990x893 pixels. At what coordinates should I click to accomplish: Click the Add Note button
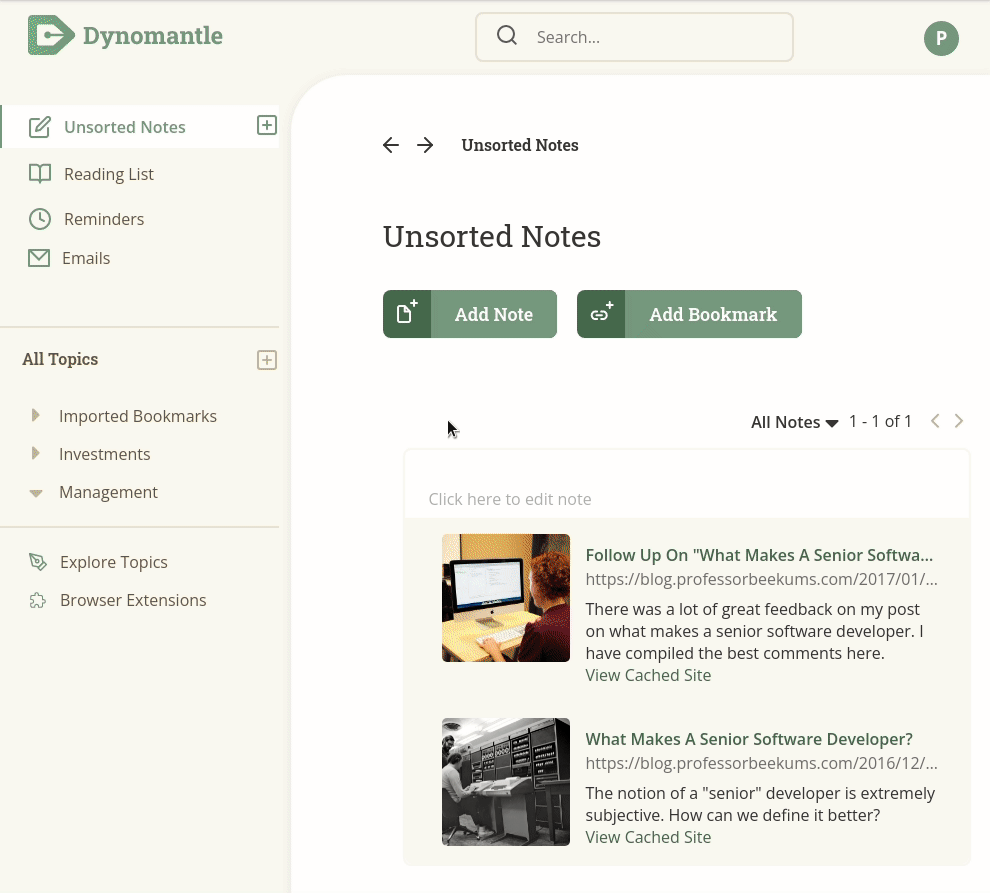469,314
